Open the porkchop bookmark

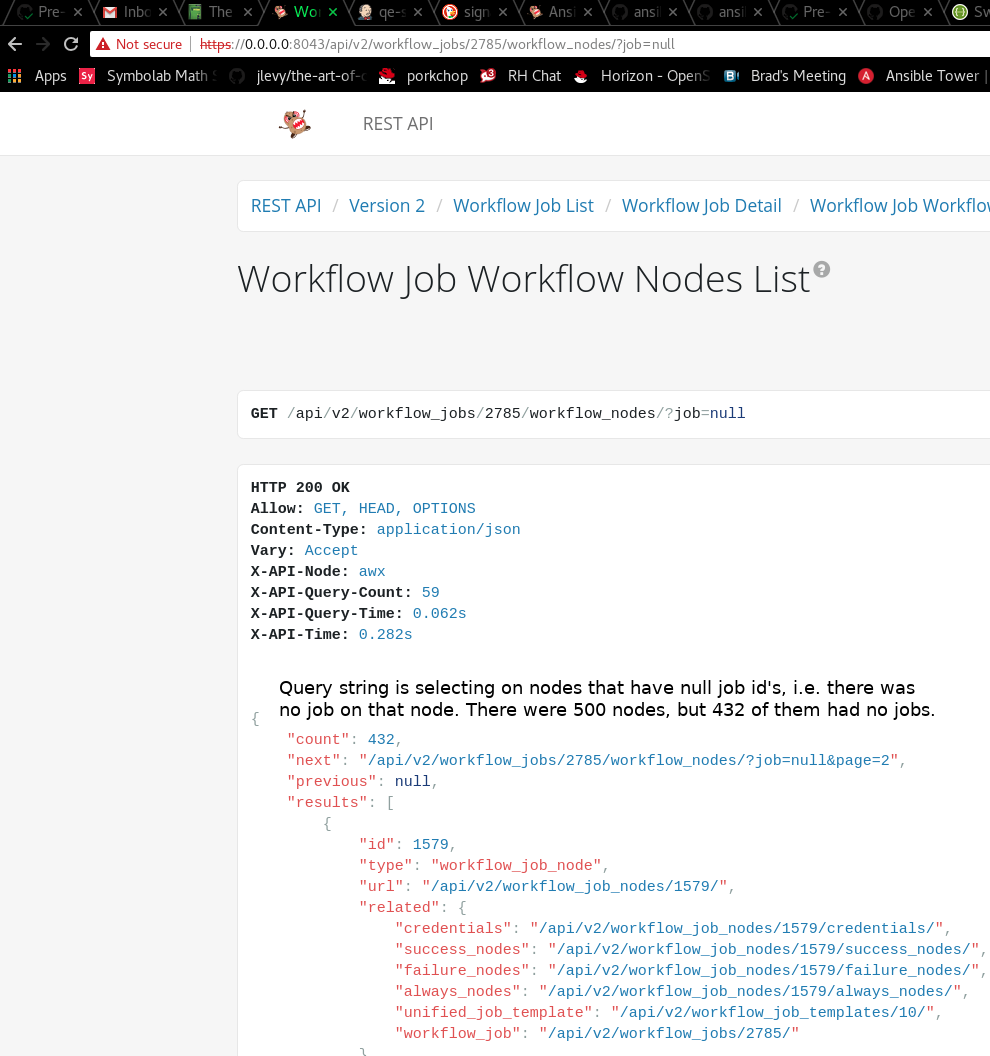[x=424, y=76]
